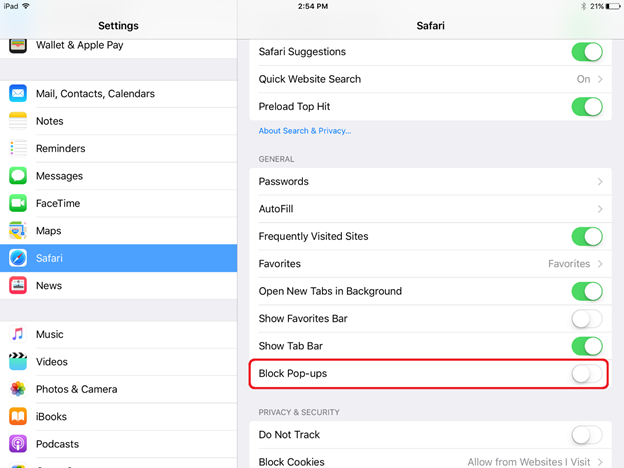Screen dimensions: 624x468
Task: Toggle Show Favorites Bar on
Action: pos(587,319)
